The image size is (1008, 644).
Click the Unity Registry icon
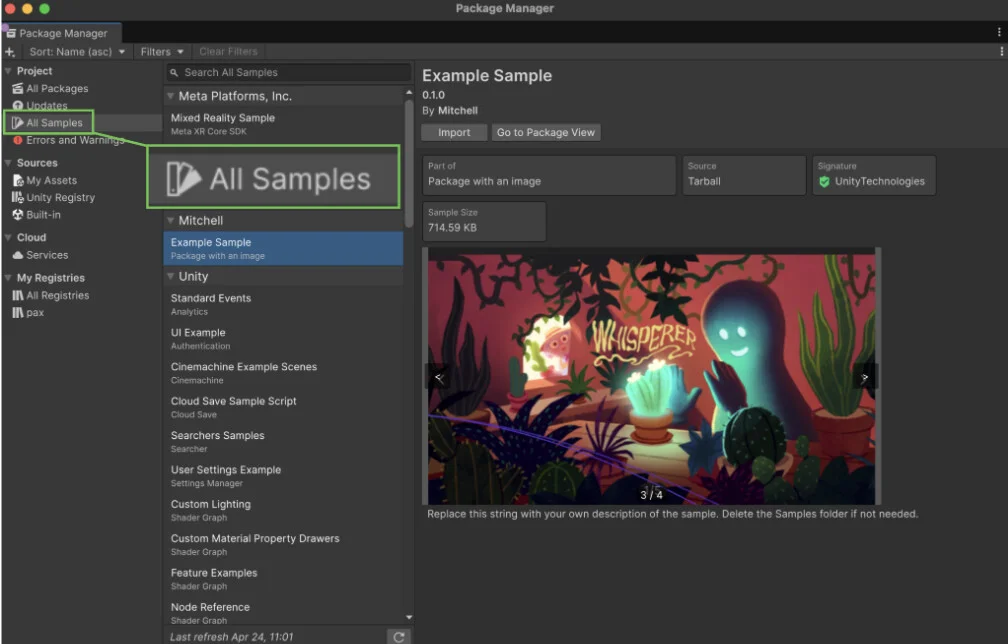click(x=18, y=197)
